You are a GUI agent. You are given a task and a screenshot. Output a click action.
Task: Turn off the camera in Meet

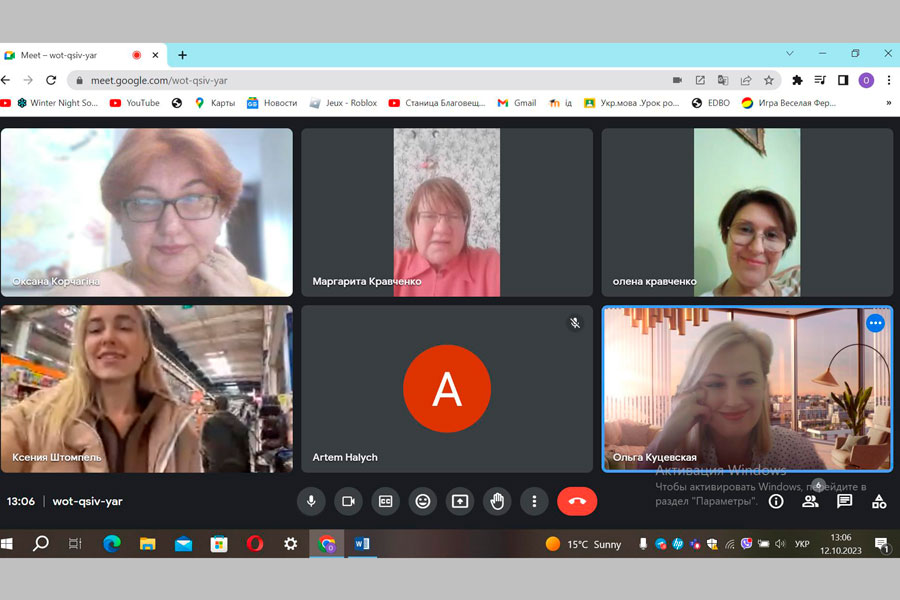pyautogui.click(x=348, y=501)
